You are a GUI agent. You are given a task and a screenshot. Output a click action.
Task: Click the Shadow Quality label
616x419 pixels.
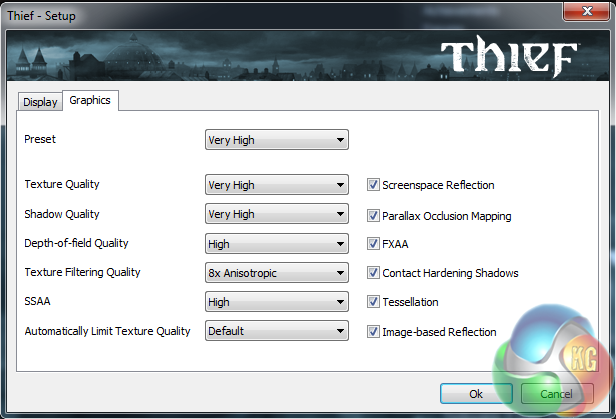pyautogui.click(x=62, y=214)
